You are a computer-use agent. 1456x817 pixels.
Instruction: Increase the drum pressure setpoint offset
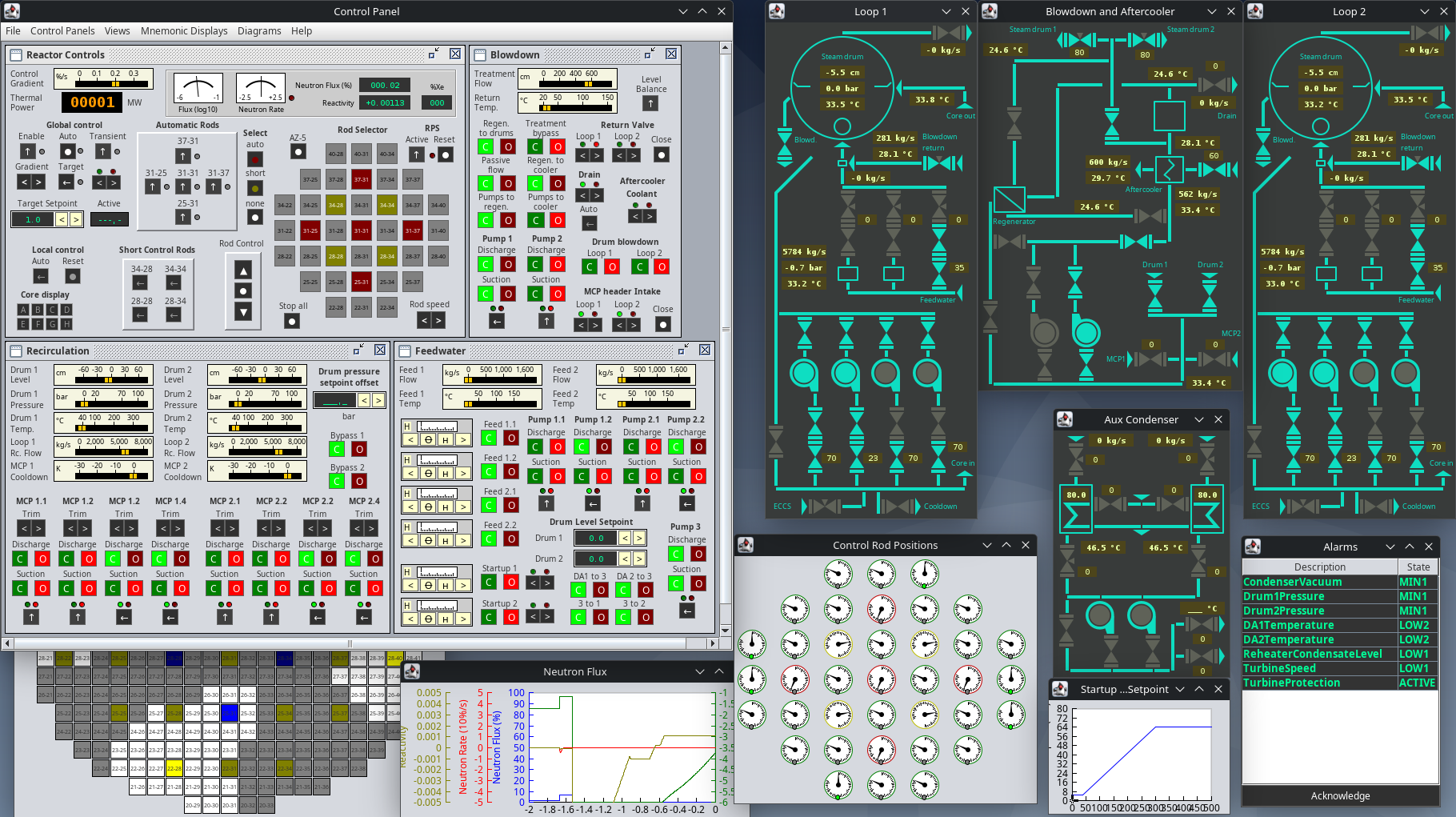coord(378,400)
